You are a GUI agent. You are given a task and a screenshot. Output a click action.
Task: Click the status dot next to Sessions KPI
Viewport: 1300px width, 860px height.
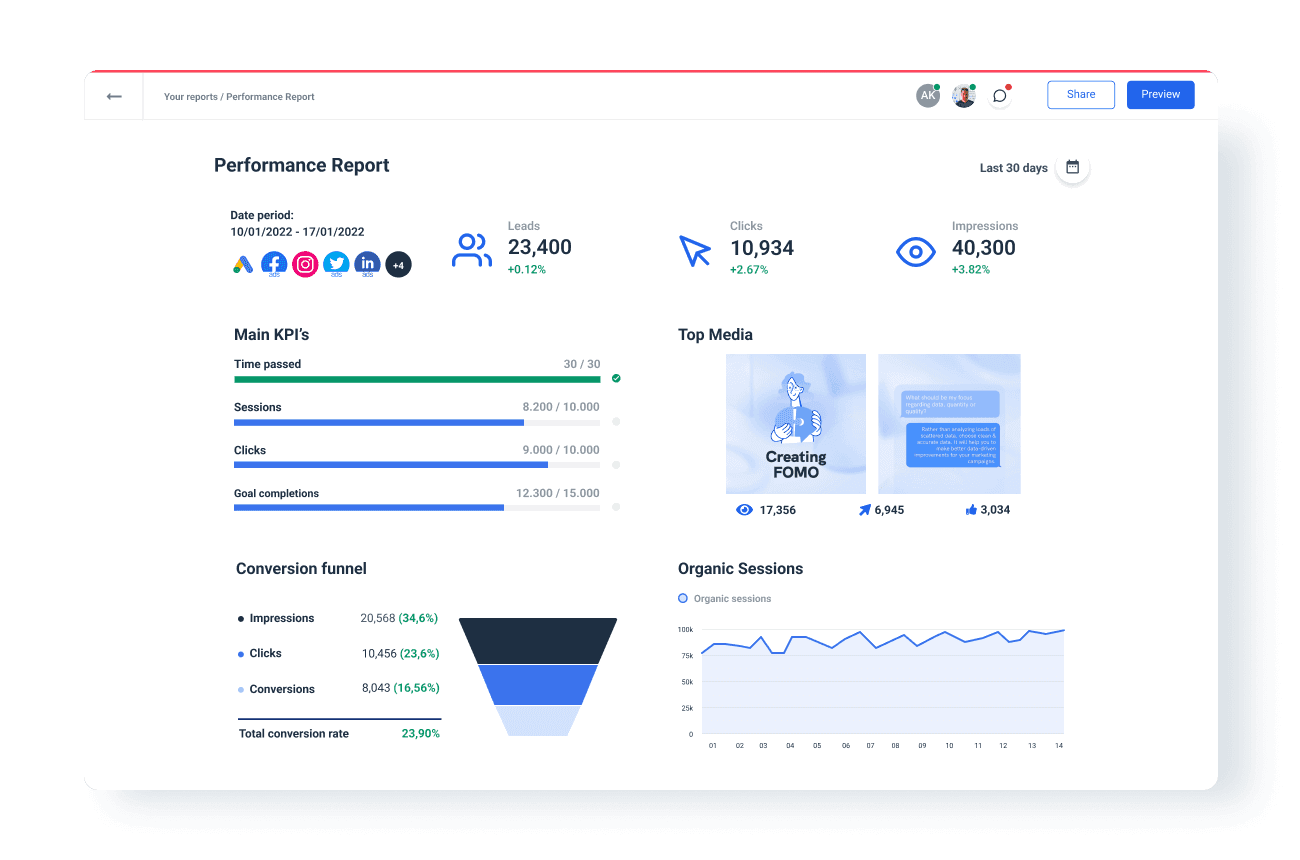tap(615, 422)
